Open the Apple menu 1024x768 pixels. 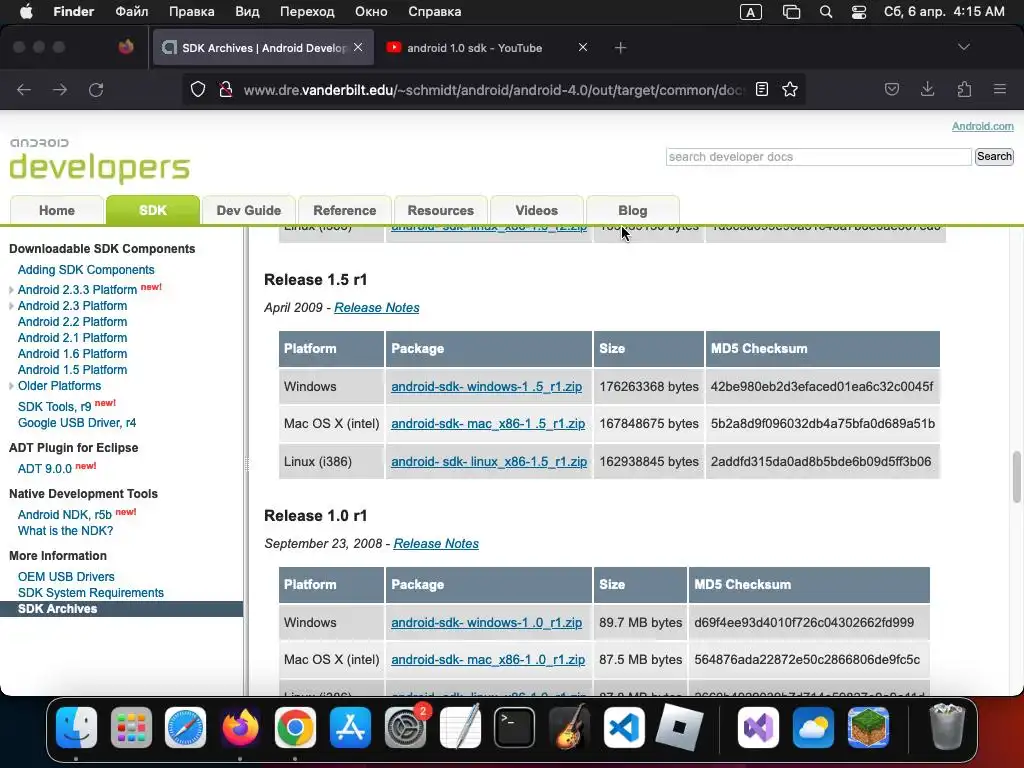(26, 12)
